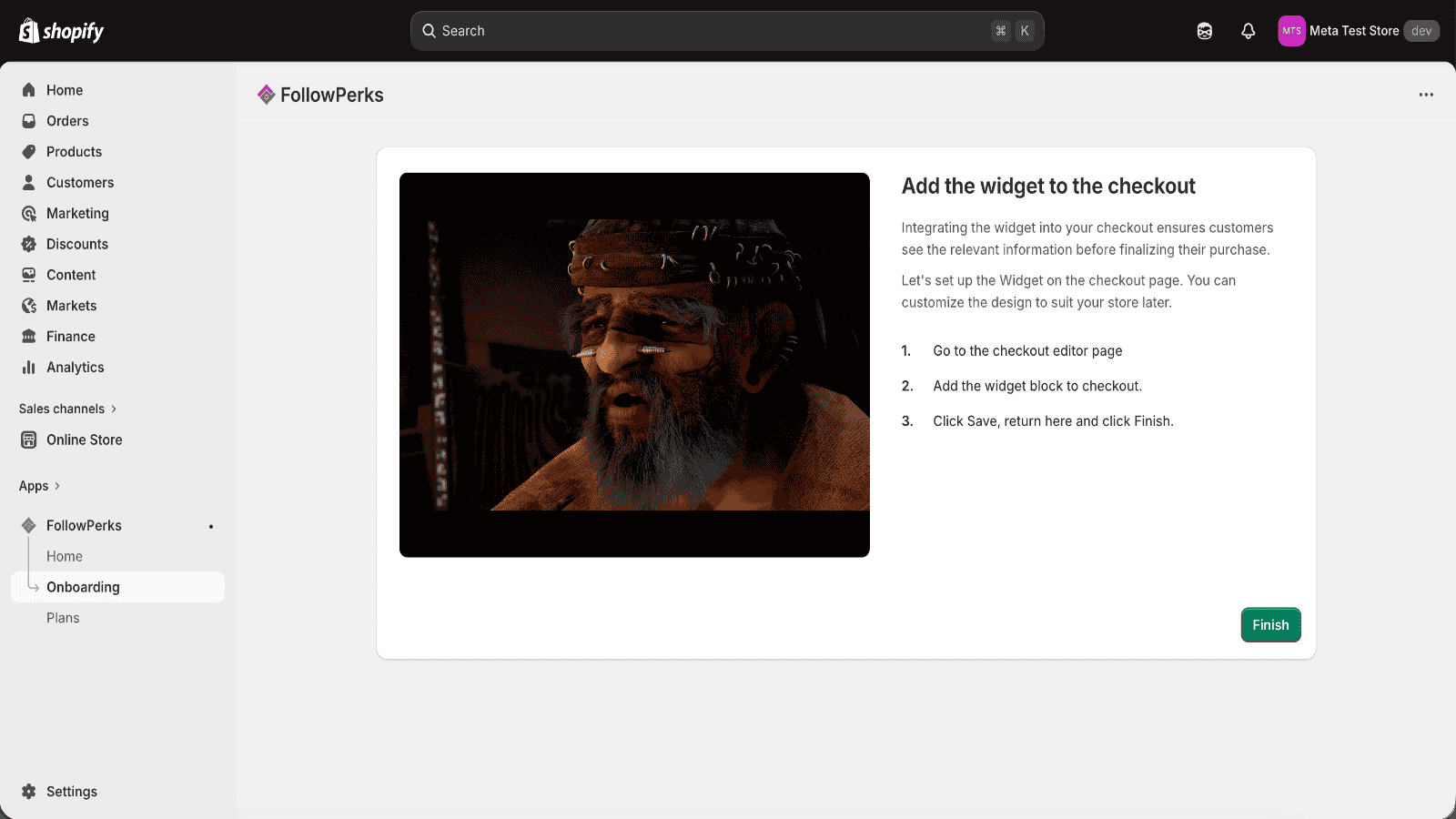Open the page more actions menu
1456x819 pixels.
tap(1426, 95)
